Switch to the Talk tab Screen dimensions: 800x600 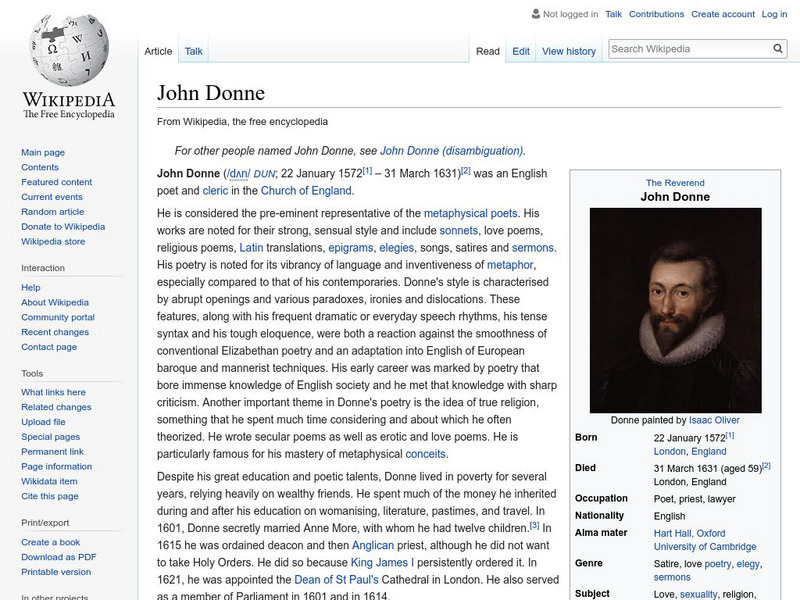194,51
